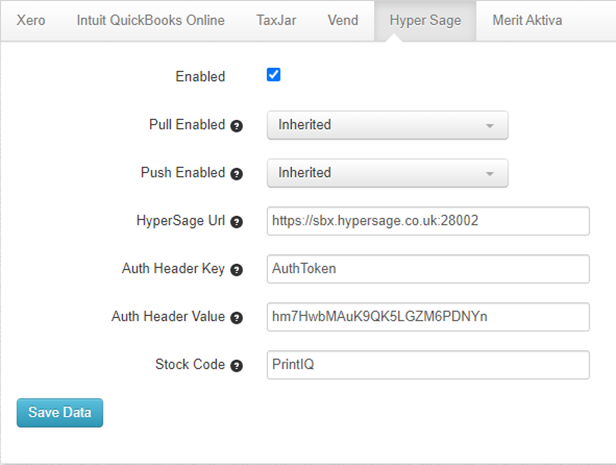Select the Hyper Sage tab

coord(425,20)
